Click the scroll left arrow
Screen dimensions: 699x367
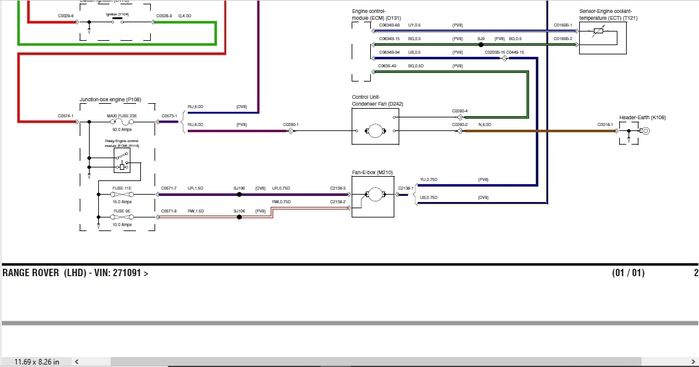[77, 362]
